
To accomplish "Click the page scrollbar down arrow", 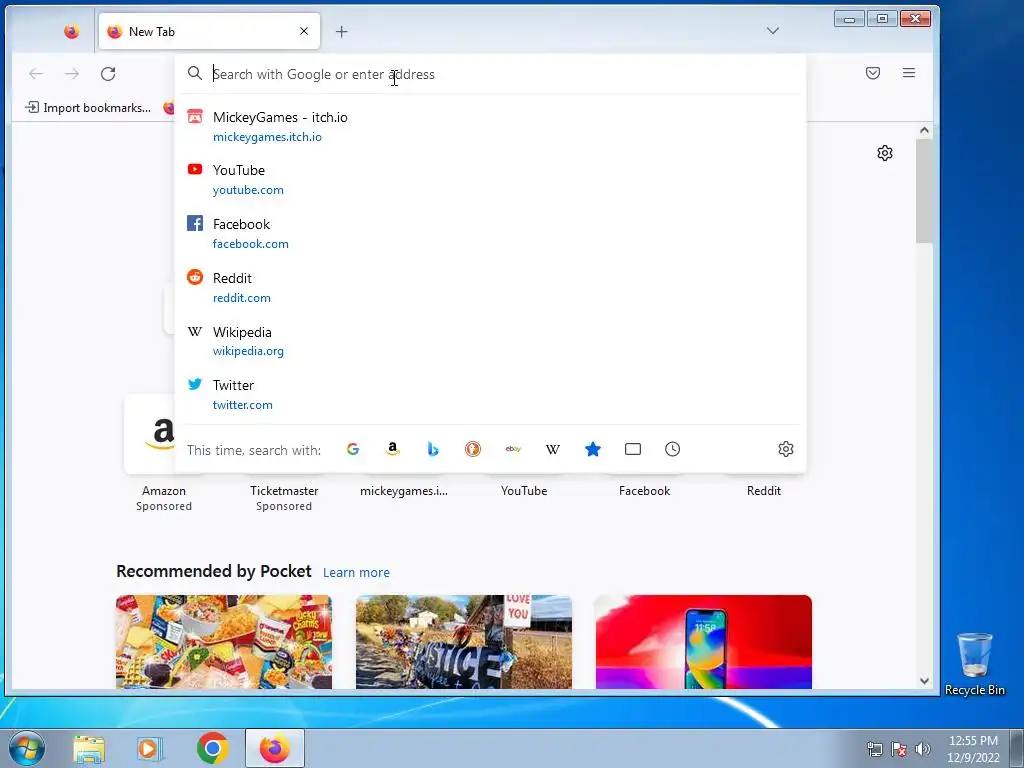I will point(924,681).
